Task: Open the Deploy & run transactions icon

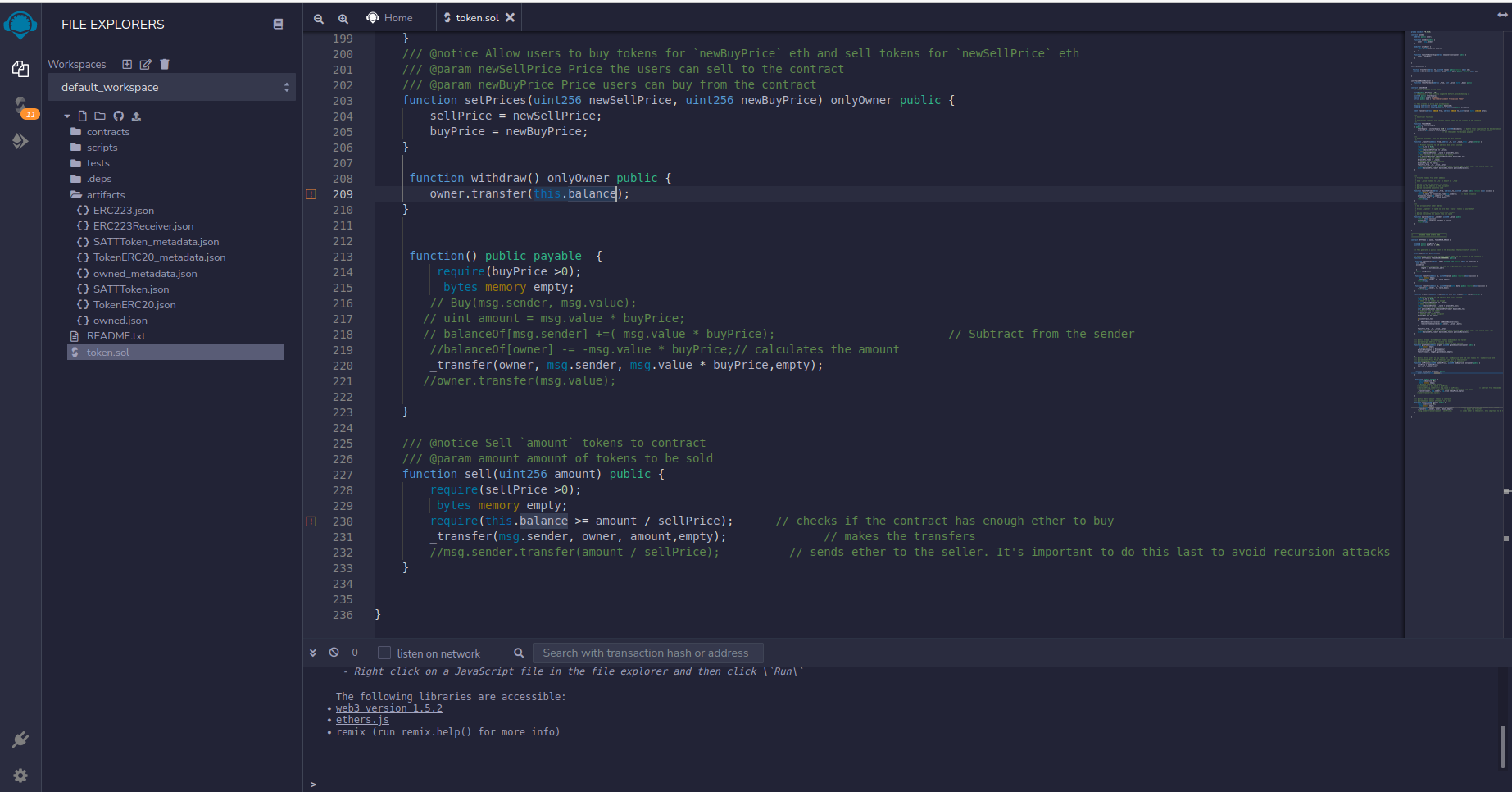Action: tap(20, 141)
